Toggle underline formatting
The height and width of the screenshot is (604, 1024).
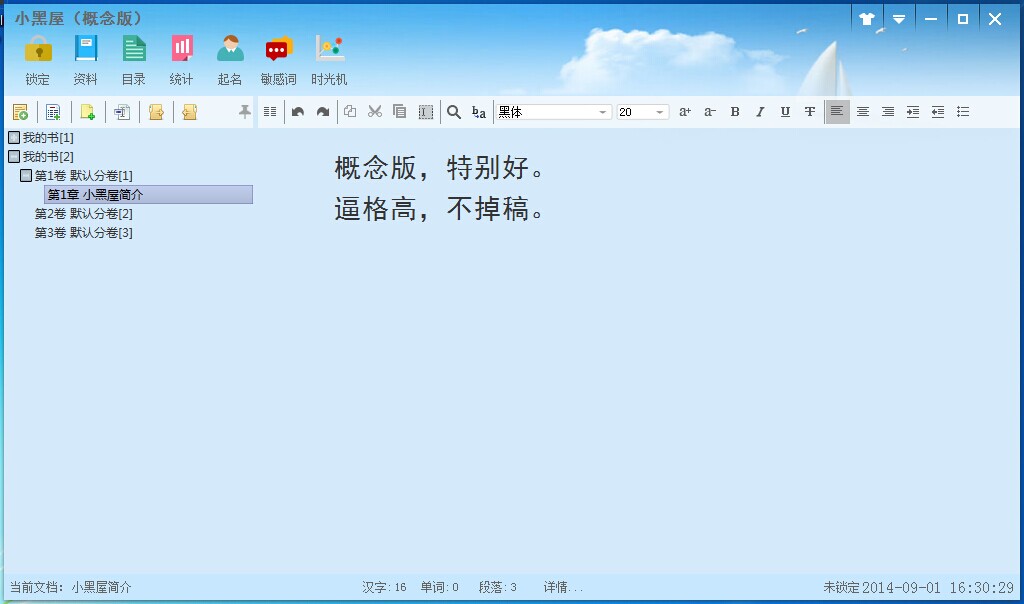pos(785,112)
